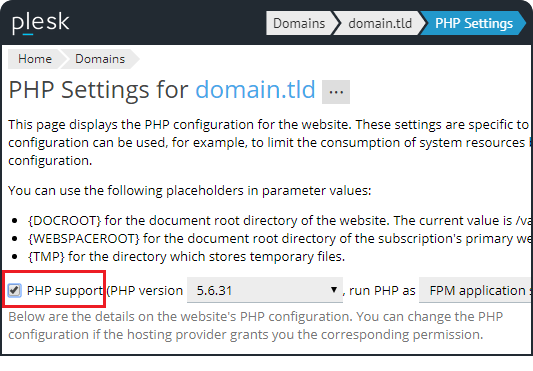Go to Domains in the dark header breadcrumb
The height and width of the screenshot is (371, 533).
pyautogui.click(x=299, y=23)
